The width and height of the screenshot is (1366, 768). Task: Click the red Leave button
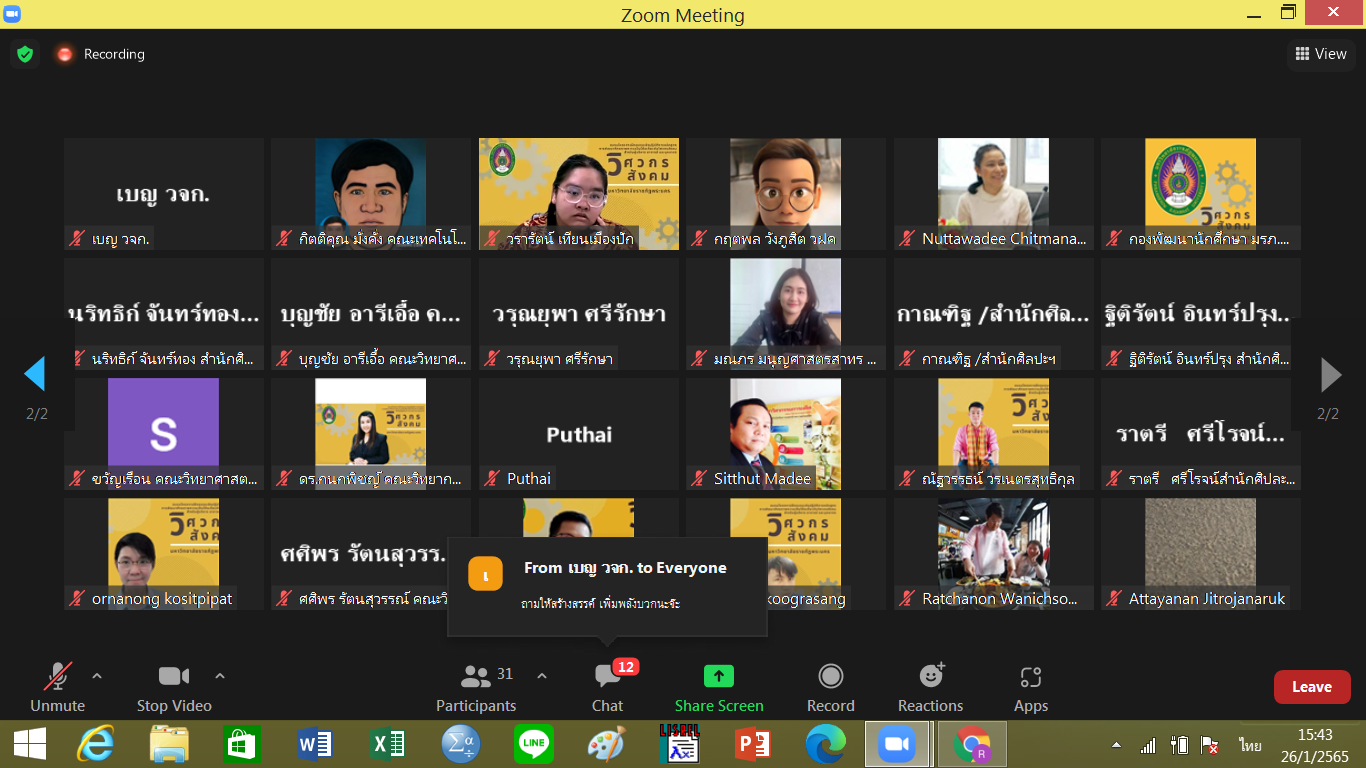tap(1312, 687)
